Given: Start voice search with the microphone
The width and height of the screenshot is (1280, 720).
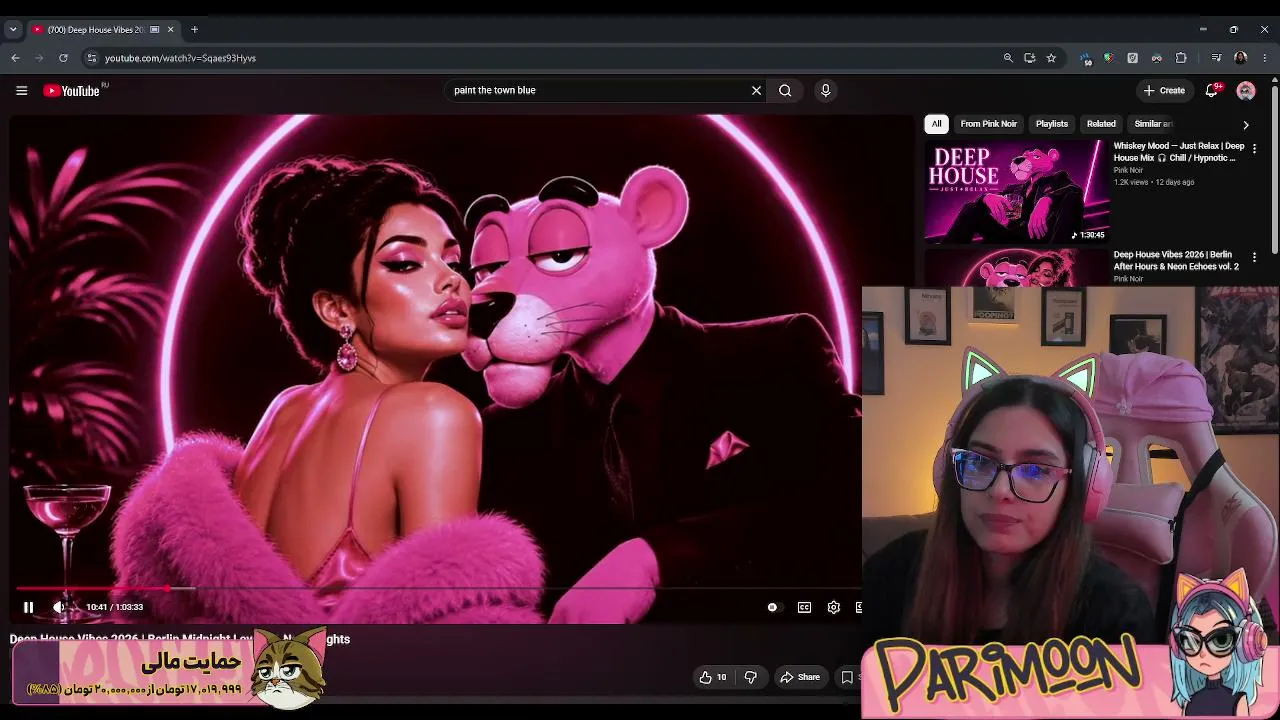Looking at the screenshot, I should tap(825, 91).
